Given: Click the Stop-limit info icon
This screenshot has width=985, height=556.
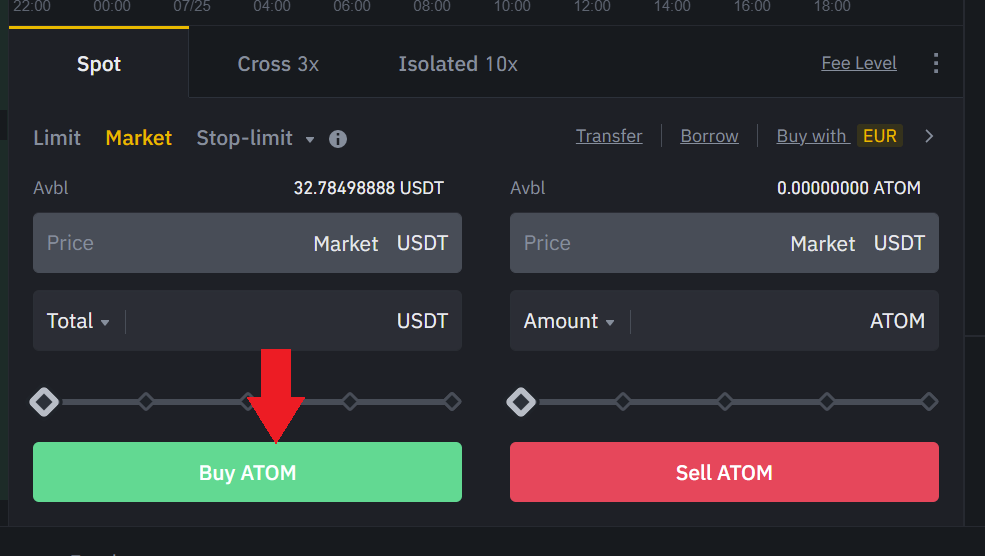Looking at the screenshot, I should tap(338, 139).
